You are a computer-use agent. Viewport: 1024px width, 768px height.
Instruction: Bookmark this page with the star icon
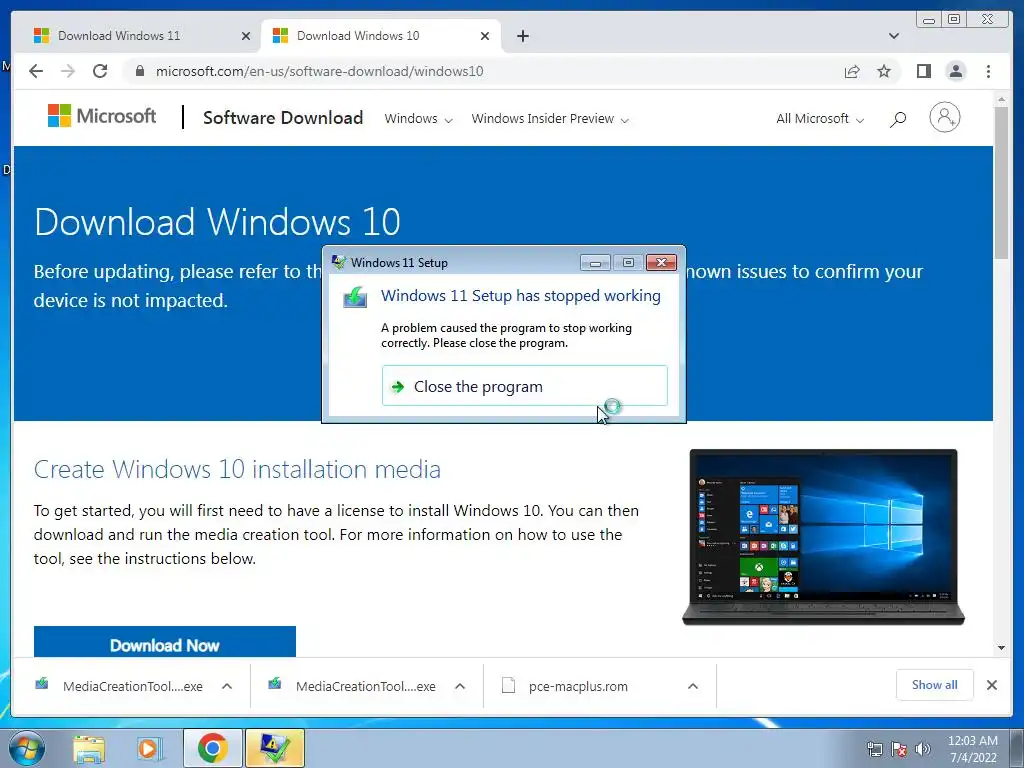[x=884, y=71]
